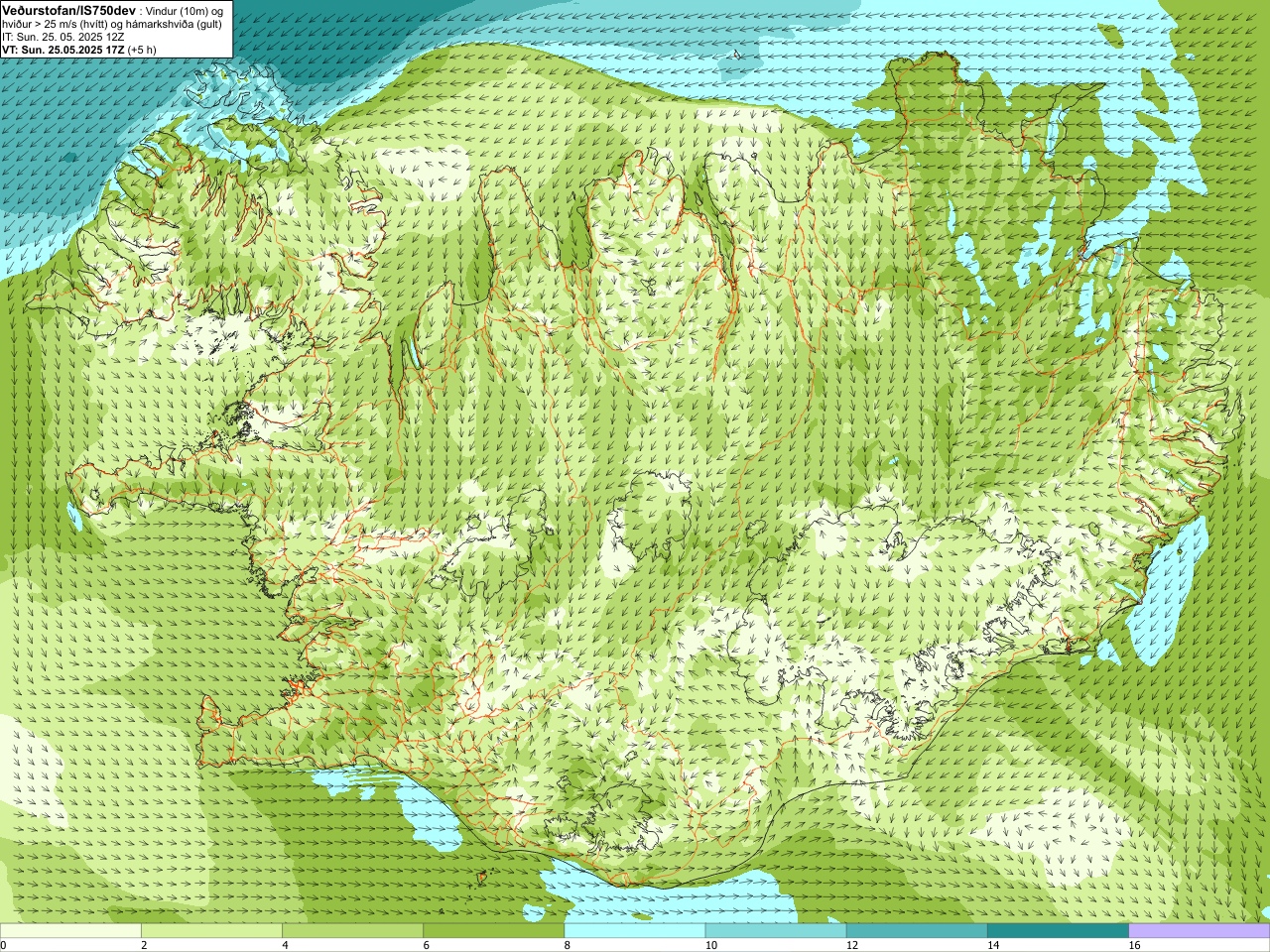1270x952 pixels.
Task: Click the "0" label on the color scale
Action: 3,945
